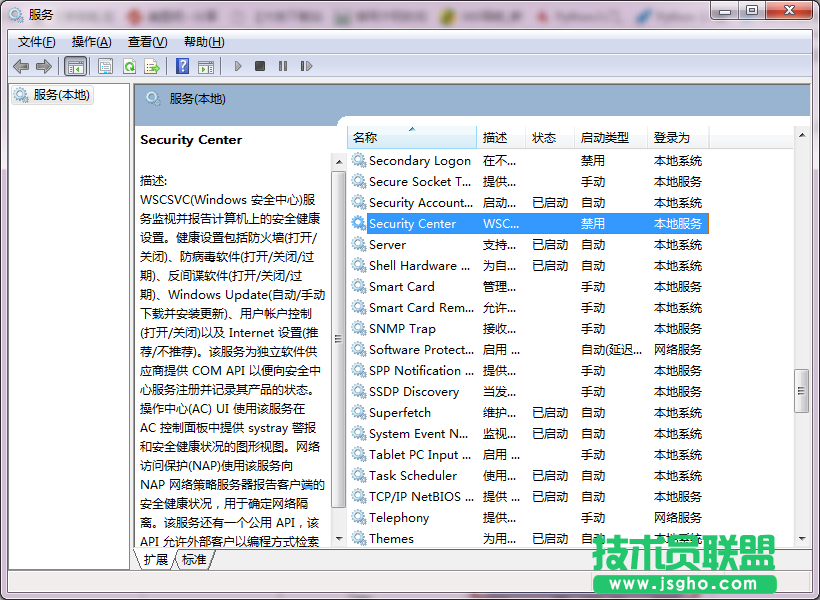Click the Pause Service icon
The image size is (820, 600).
(x=285, y=66)
